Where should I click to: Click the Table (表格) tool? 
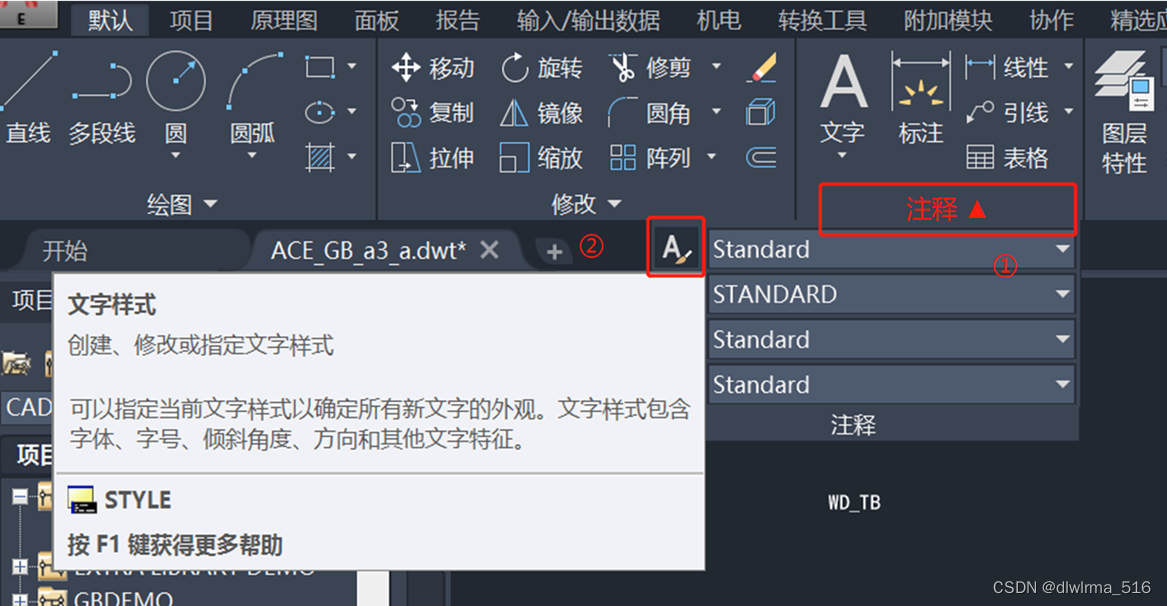[1007, 158]
